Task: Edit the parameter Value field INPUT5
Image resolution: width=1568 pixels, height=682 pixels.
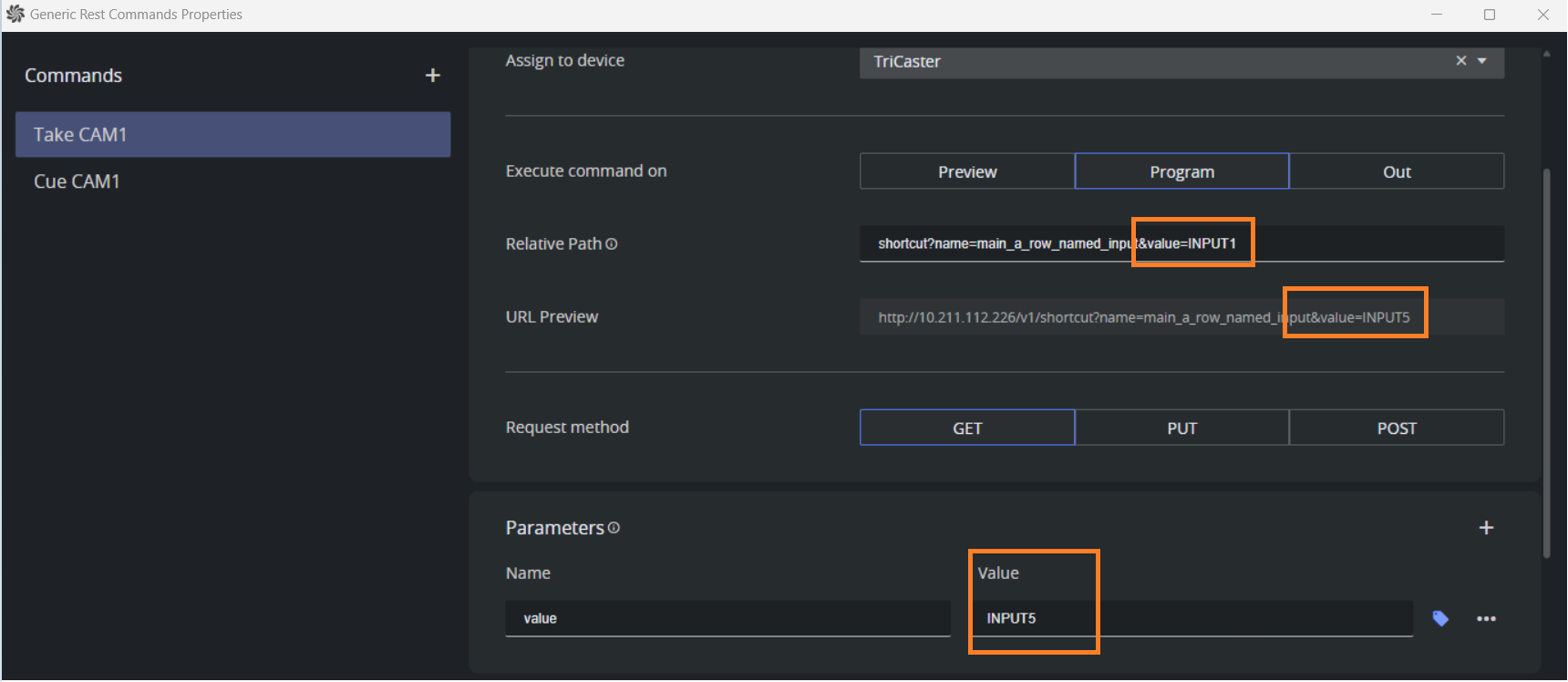Action: 1191,618
